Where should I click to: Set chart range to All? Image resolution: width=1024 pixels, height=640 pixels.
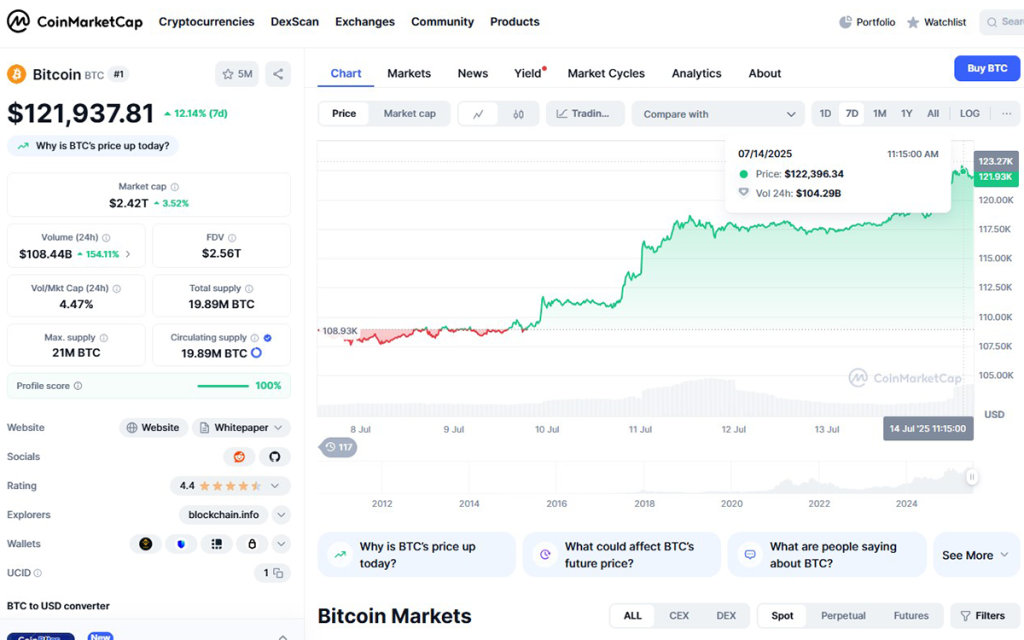[933, 114]
